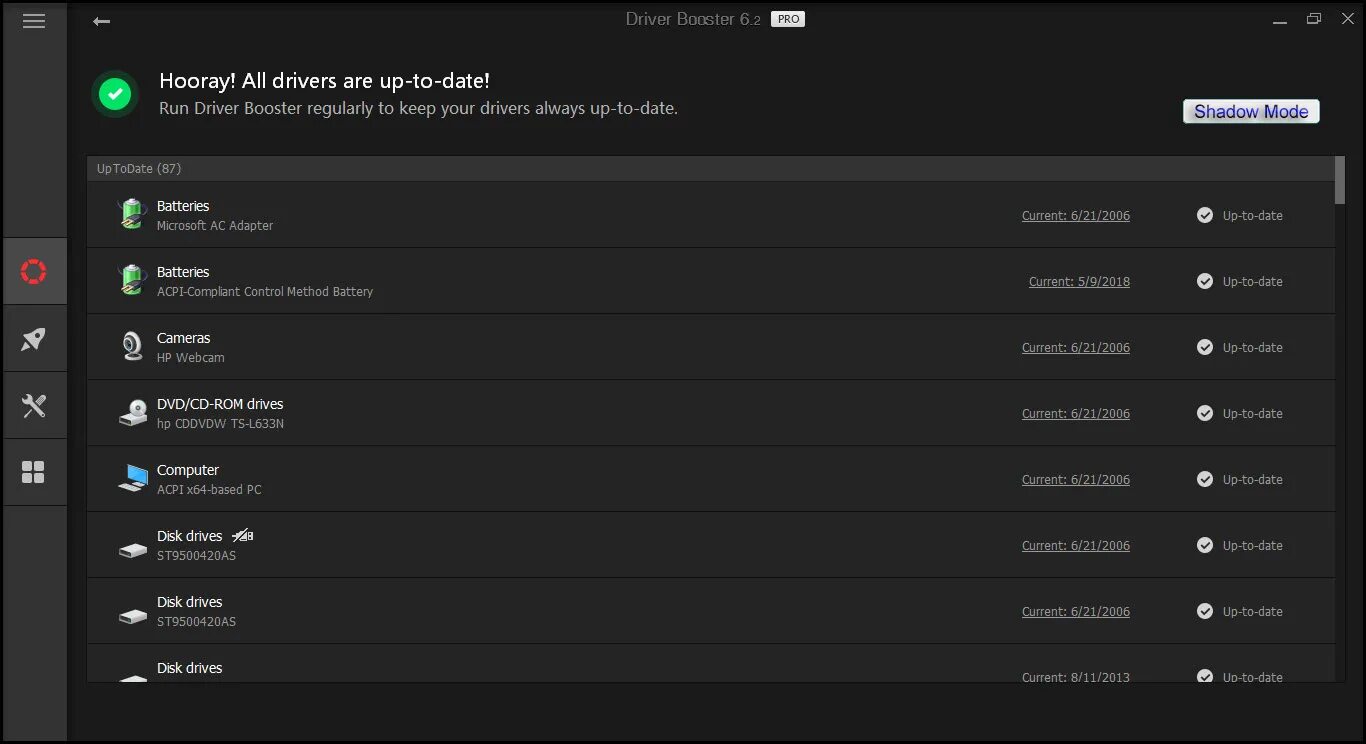Screen dimensions: 1366x744
Task: Click Microsoft AC Adapter Up-to-date check icon
Action: (x=1205, y=215)
